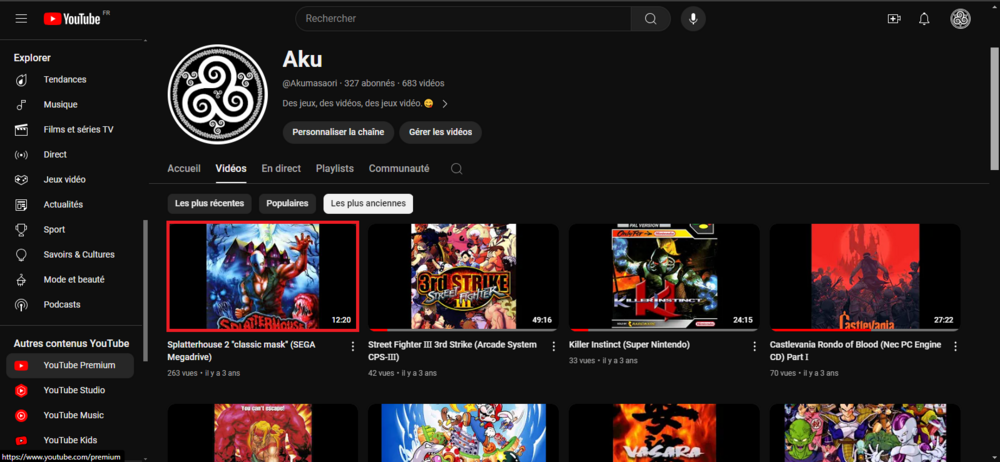Screen dimensions: 1000x462
Task: Select the Les plus anciennes filter chip
Action: point(368,204)
